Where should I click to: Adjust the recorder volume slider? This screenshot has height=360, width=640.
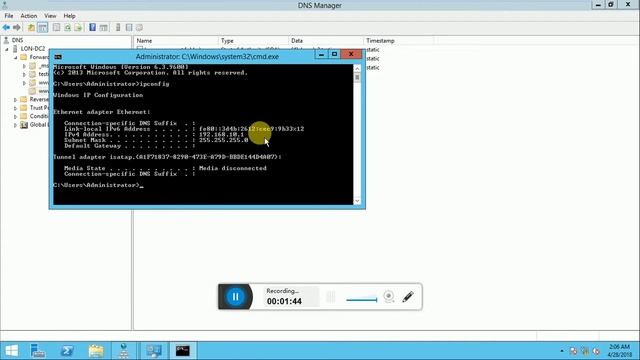click(362, 300)
